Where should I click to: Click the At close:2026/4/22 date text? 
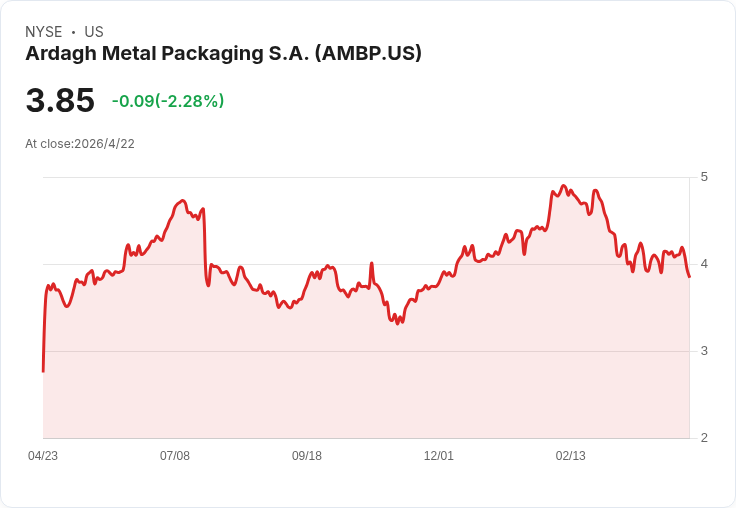pyautogui.click(x=80, y=144)
